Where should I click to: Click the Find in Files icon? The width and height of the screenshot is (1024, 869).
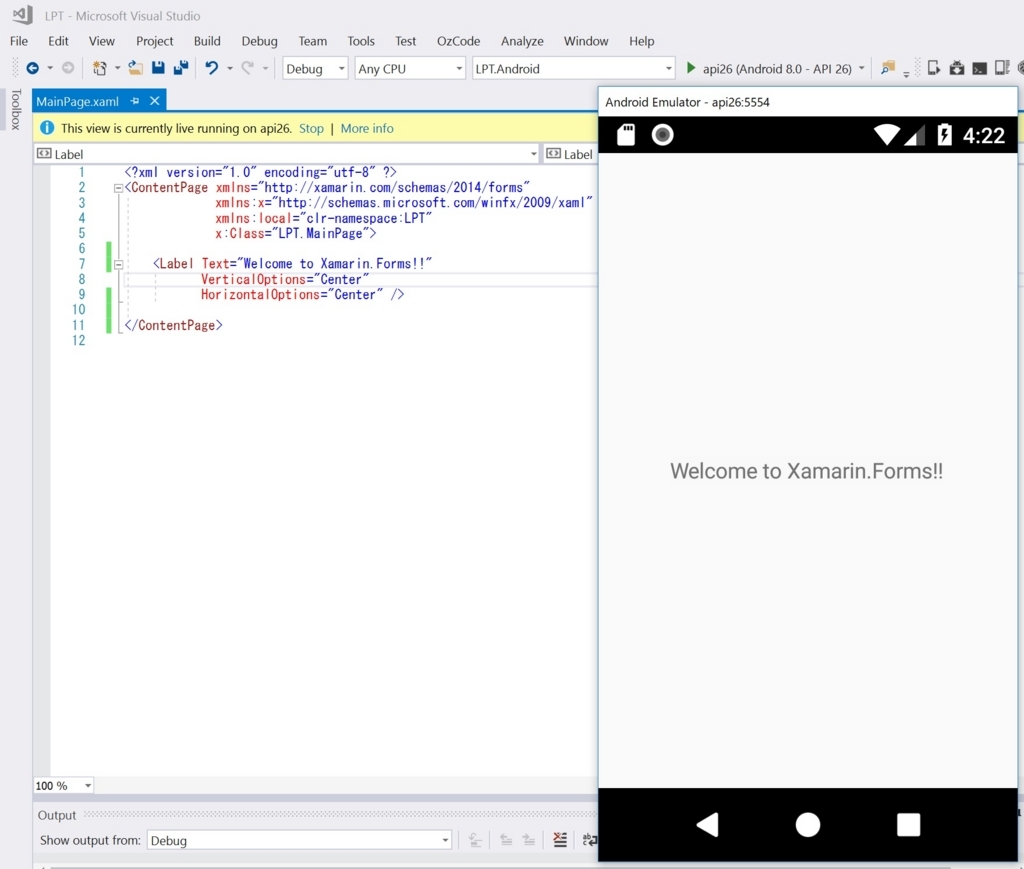pyautogui.click(x=887, y=68)
